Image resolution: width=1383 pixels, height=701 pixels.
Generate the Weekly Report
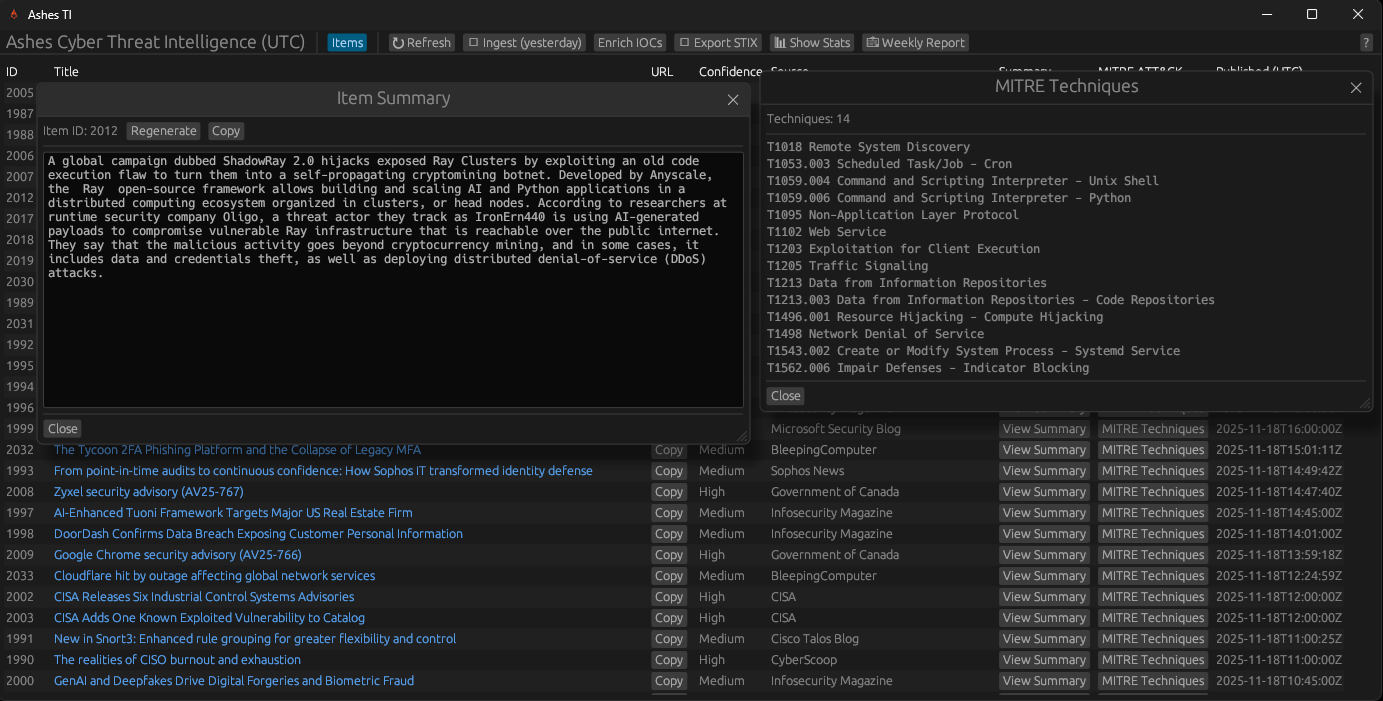(x=915, y=43)
